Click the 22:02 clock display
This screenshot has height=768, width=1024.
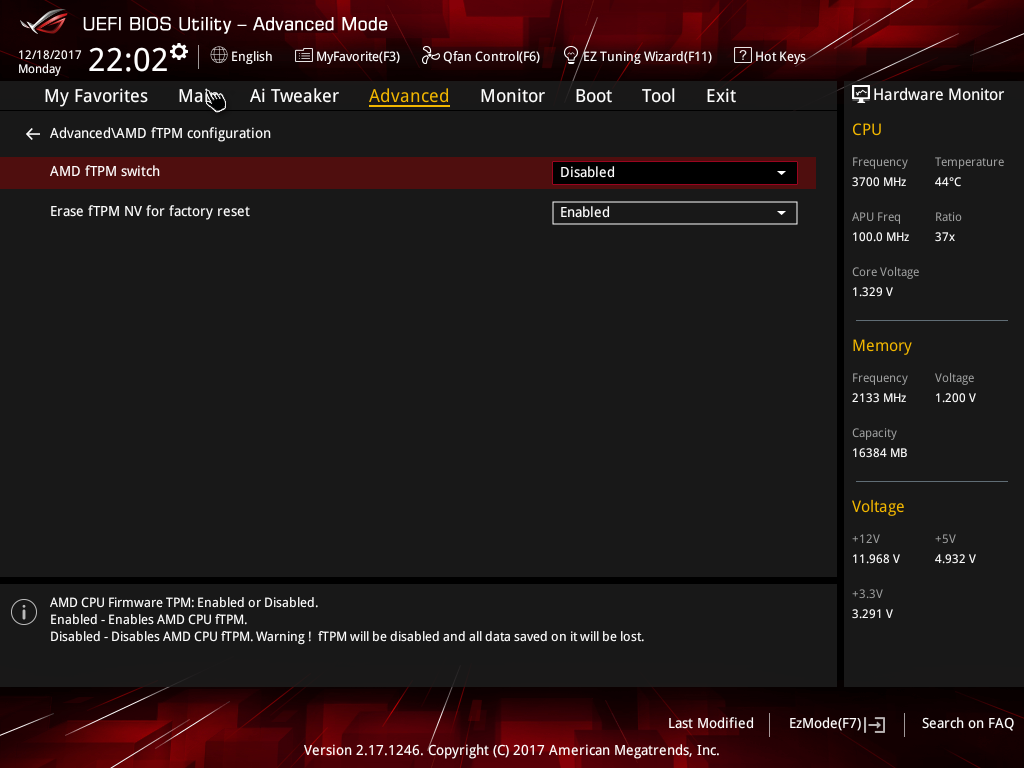pos(127,59)
